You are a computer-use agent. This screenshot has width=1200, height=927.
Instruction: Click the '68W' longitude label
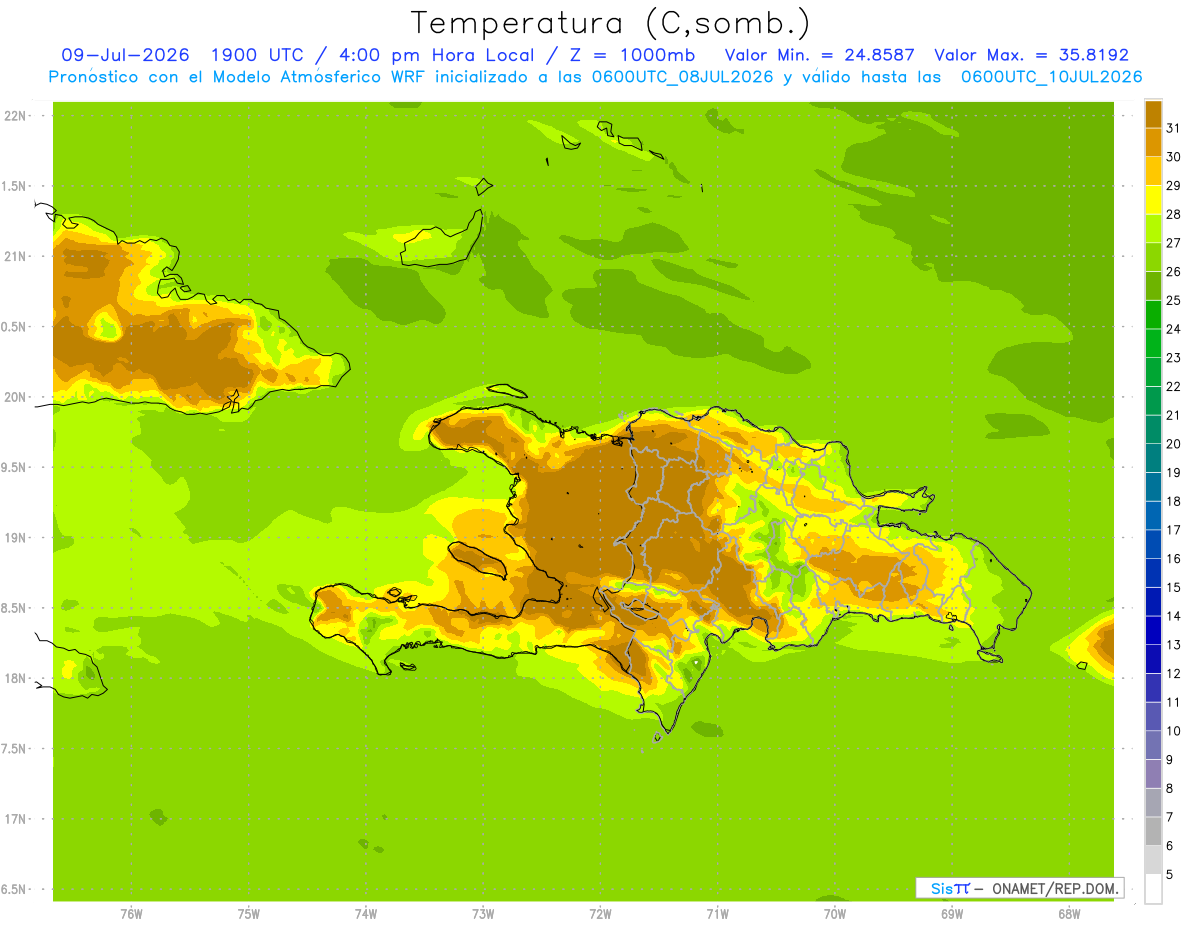pyautogui.click(x=1069, y=914)
